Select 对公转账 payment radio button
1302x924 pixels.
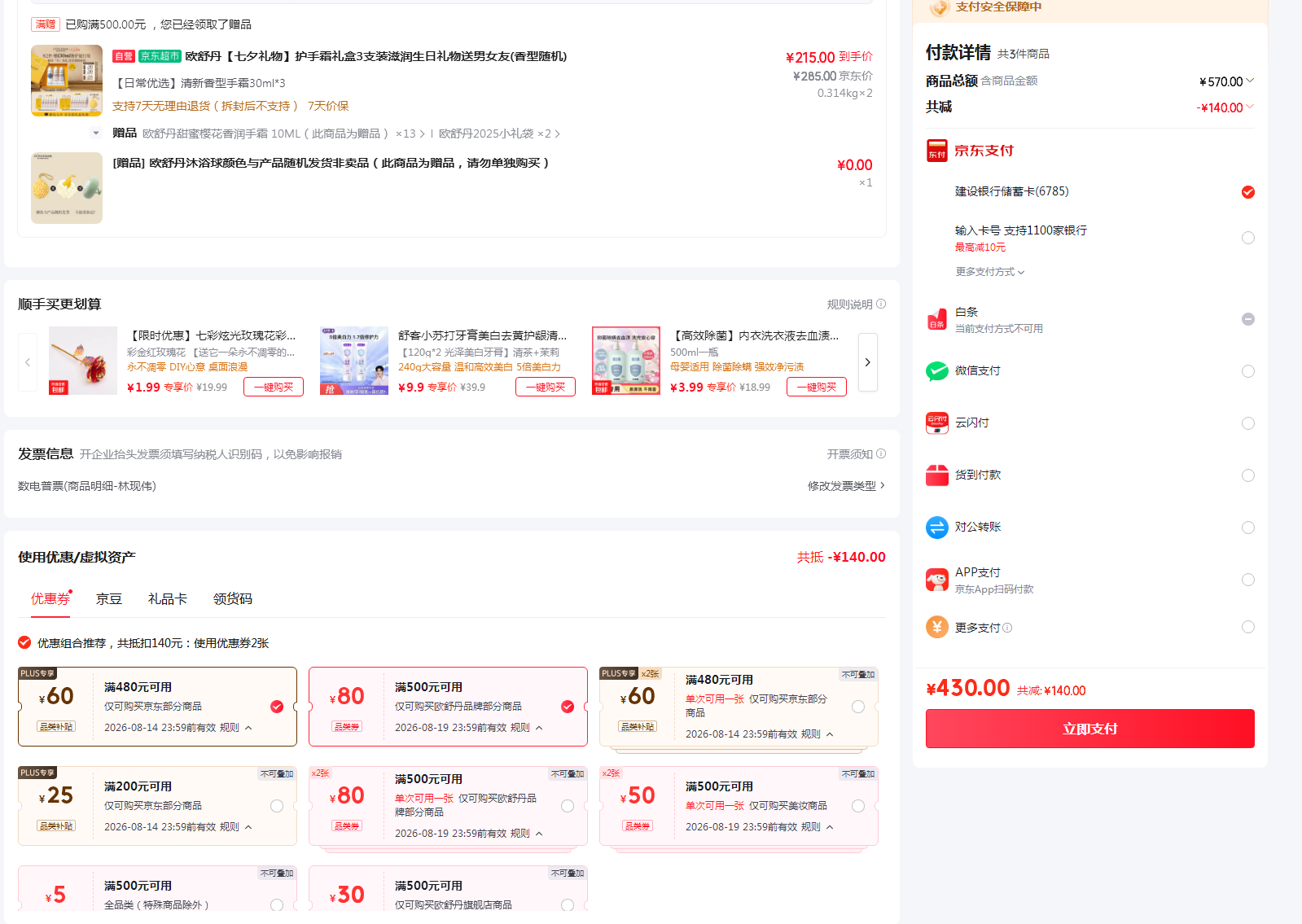pyautogui.click(x=1247, y=528)
